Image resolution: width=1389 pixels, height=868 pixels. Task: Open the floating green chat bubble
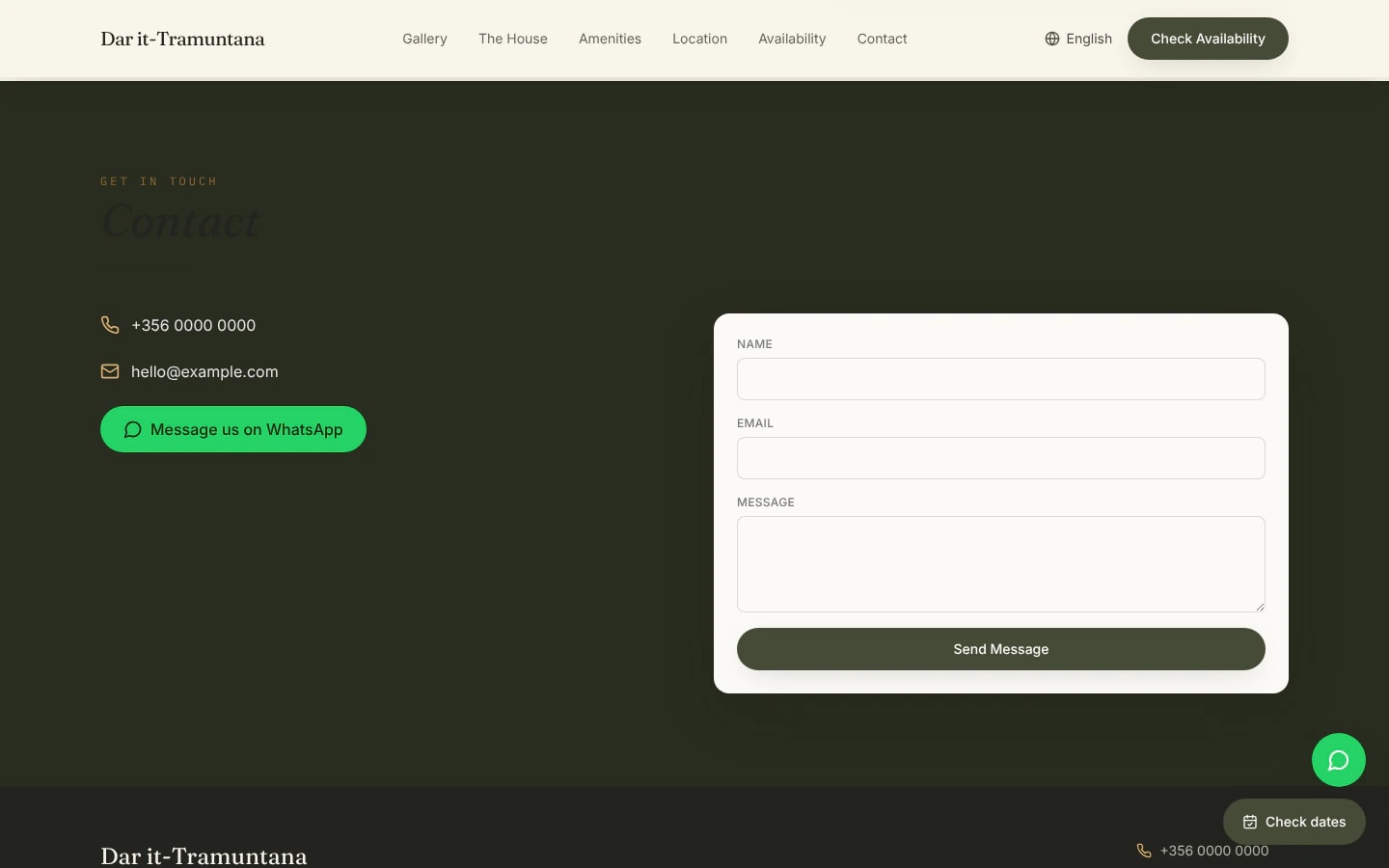pyautogui.click(x=1339, y=760)
